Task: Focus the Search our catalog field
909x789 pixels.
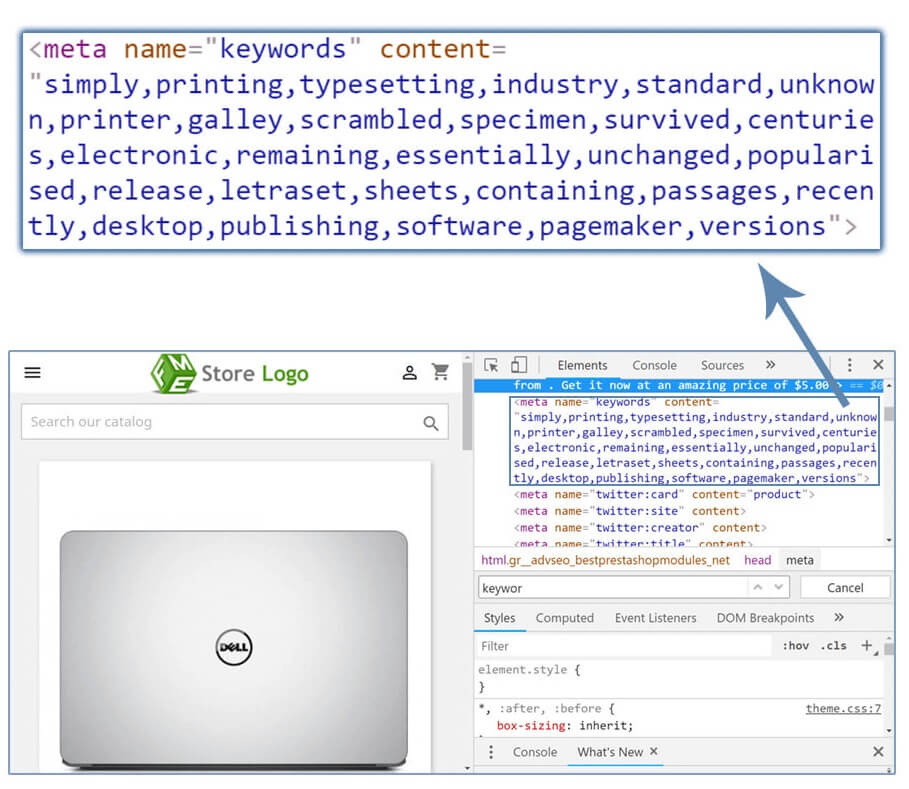Action: 235,422
